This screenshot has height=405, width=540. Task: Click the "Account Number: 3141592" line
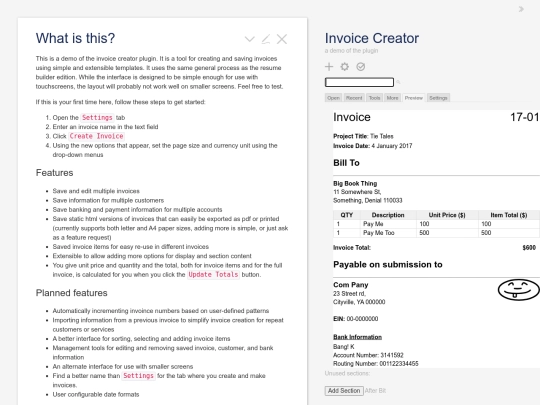[x=368, y=355]
